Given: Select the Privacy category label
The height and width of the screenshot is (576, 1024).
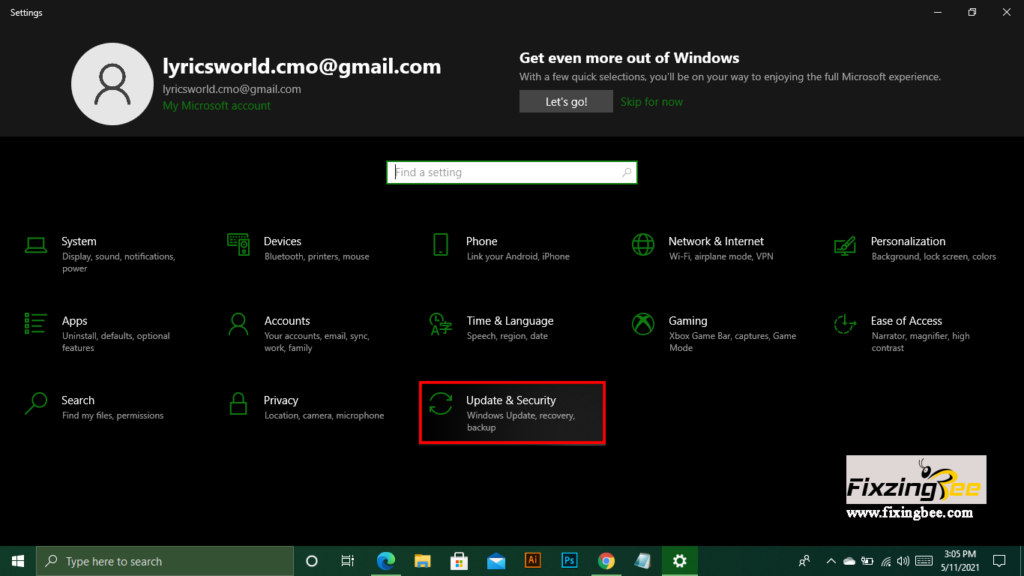Looking at the screenshot, I should pos(281,400).
